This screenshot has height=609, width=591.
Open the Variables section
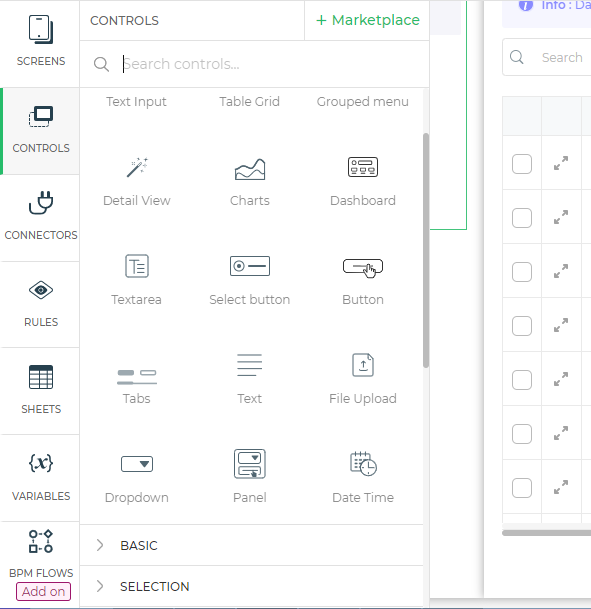[x=41, y=478]
